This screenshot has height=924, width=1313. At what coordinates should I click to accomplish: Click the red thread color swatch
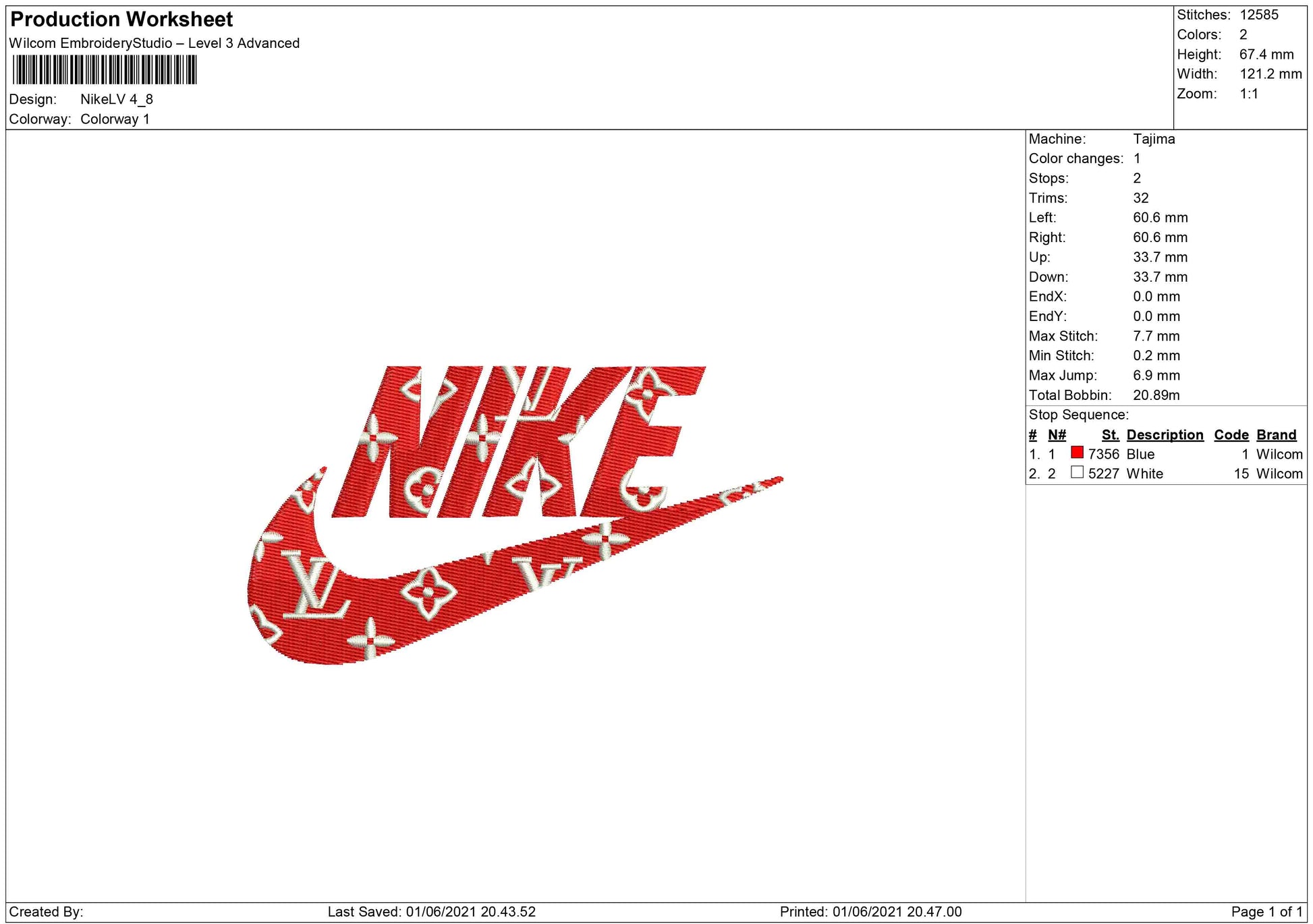pyautogui.click(x=1077, y=453)
